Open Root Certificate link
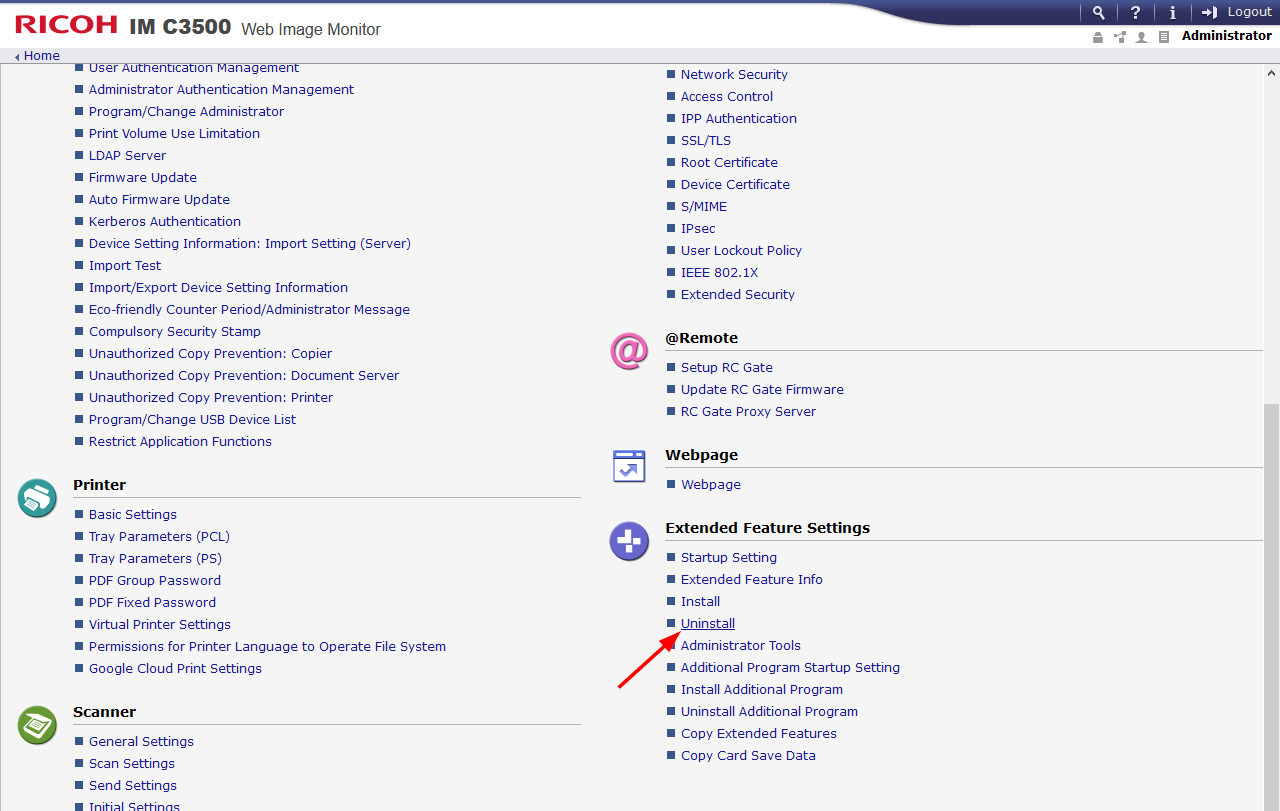The image size is (1280, 811). pyautogui.click(x=729, y=163)
